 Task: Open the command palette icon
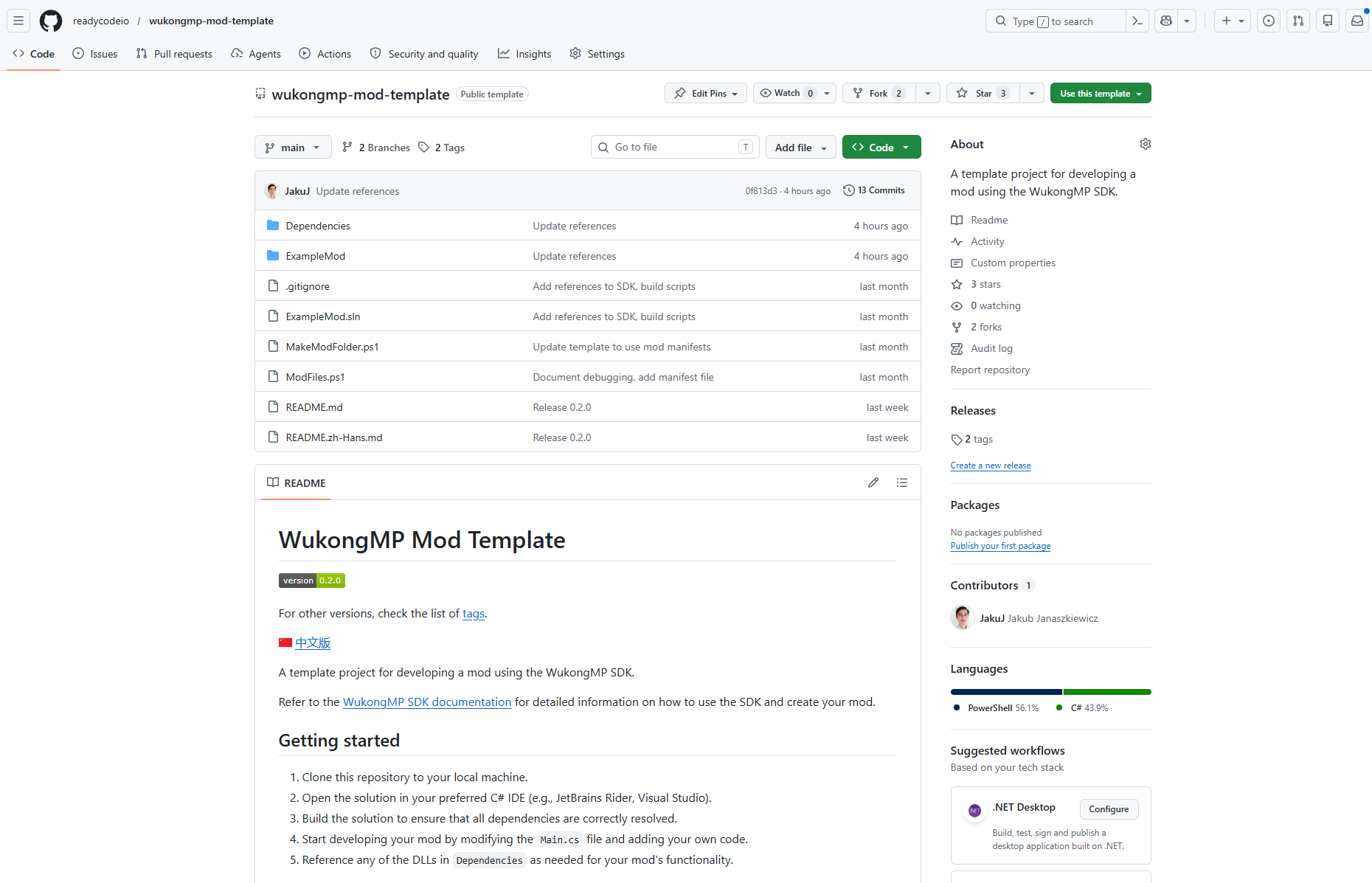1137,21
